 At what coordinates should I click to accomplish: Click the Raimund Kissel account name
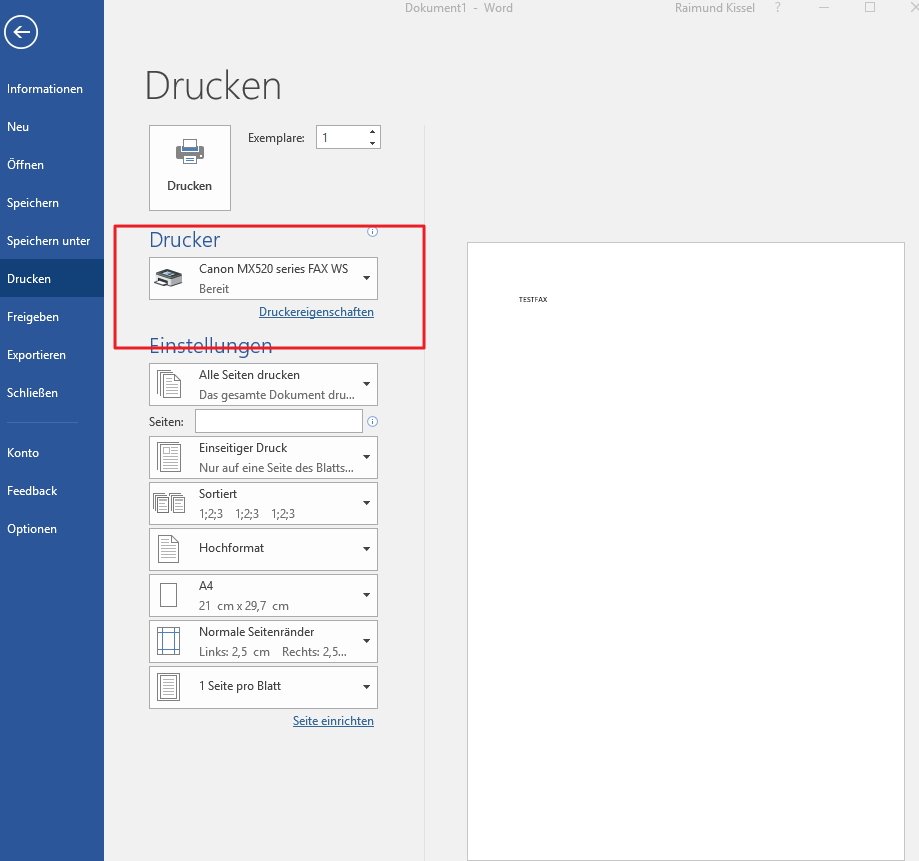(714, 8)
